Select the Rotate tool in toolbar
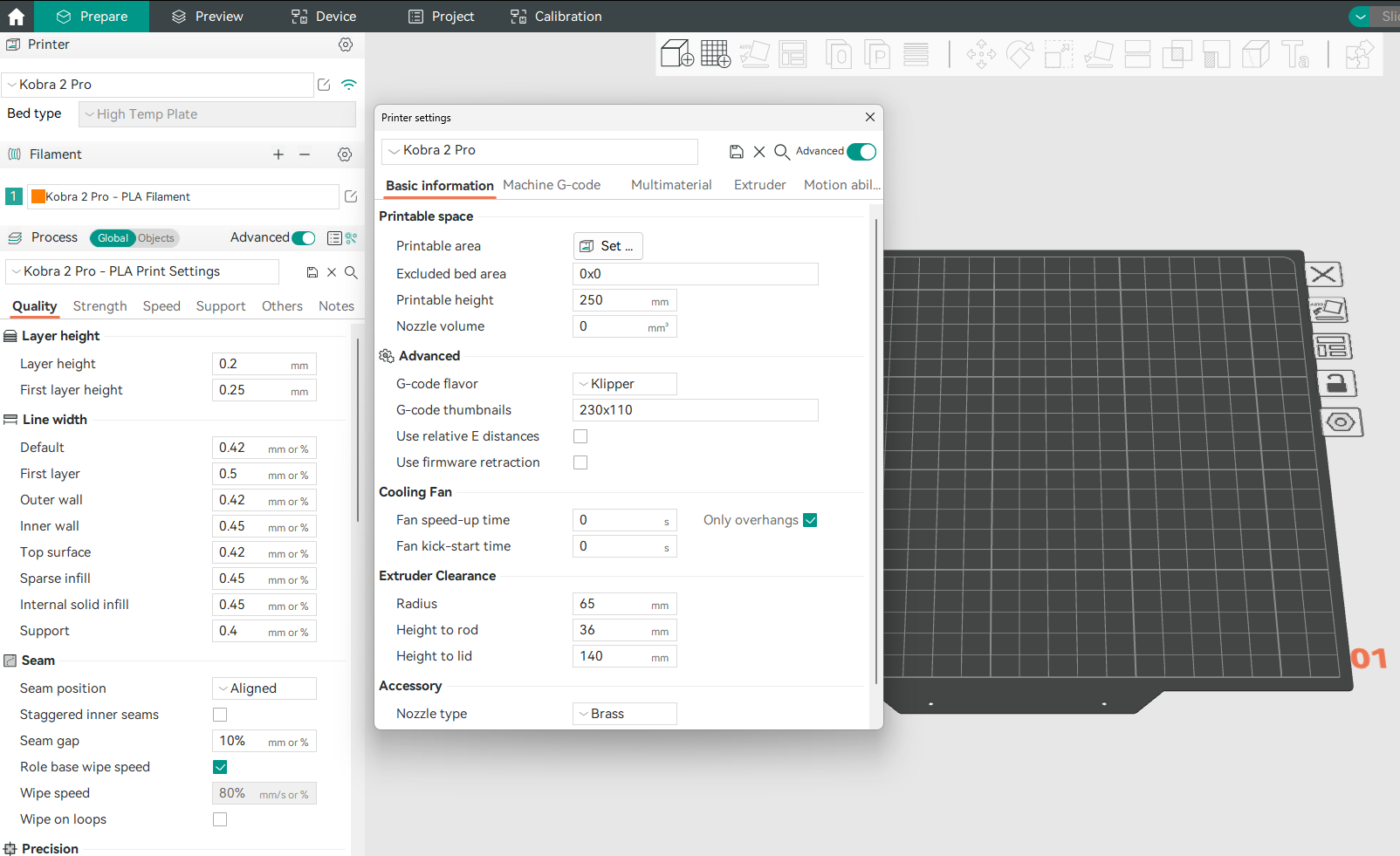 pos(1019,54)
